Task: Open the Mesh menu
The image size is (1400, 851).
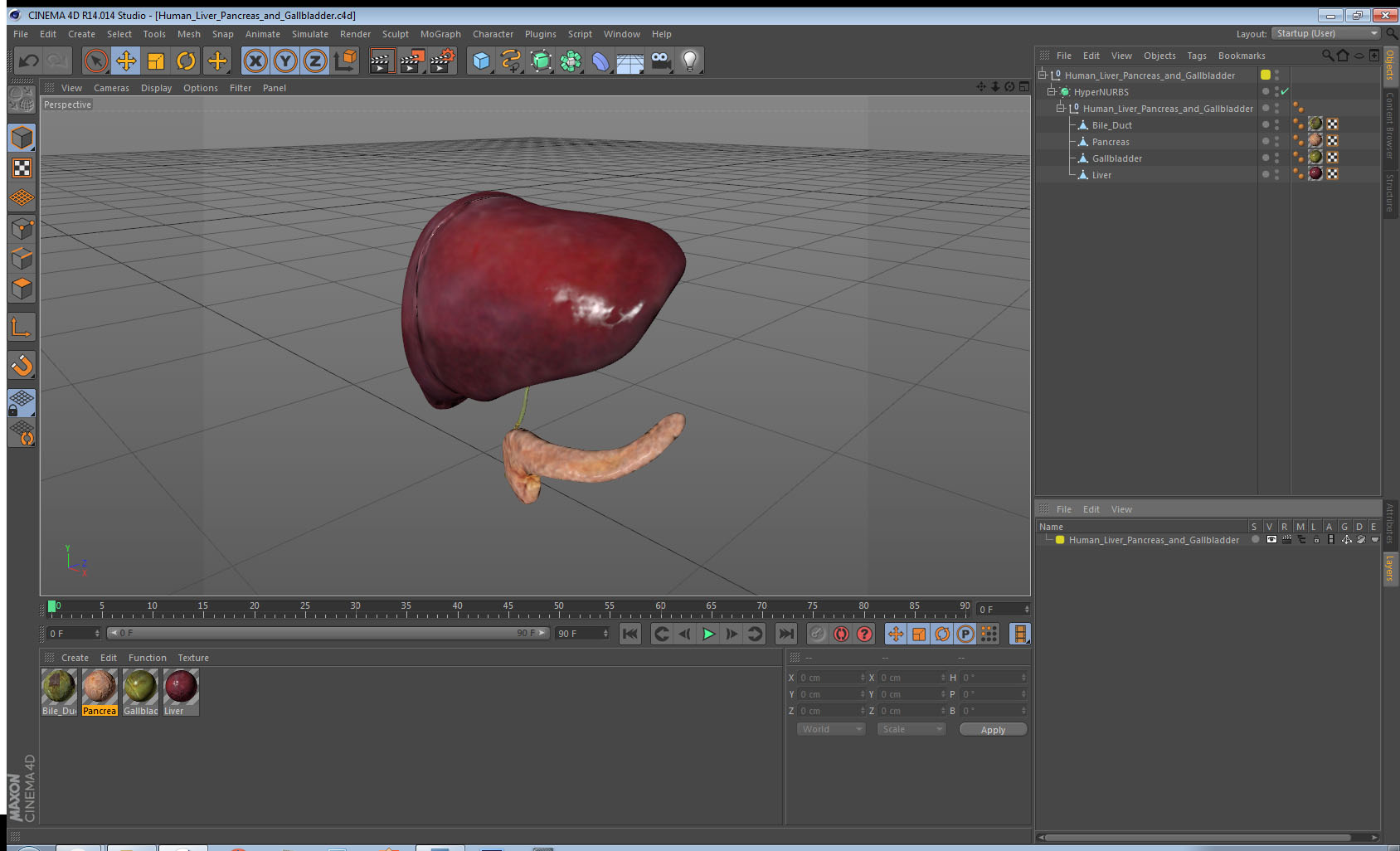Action: tap(188, 34)
